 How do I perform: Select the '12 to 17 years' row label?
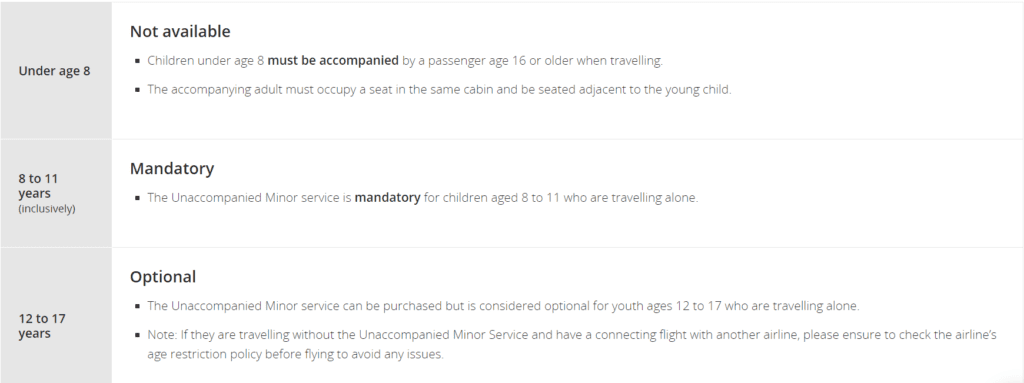[x=42, y=325]
